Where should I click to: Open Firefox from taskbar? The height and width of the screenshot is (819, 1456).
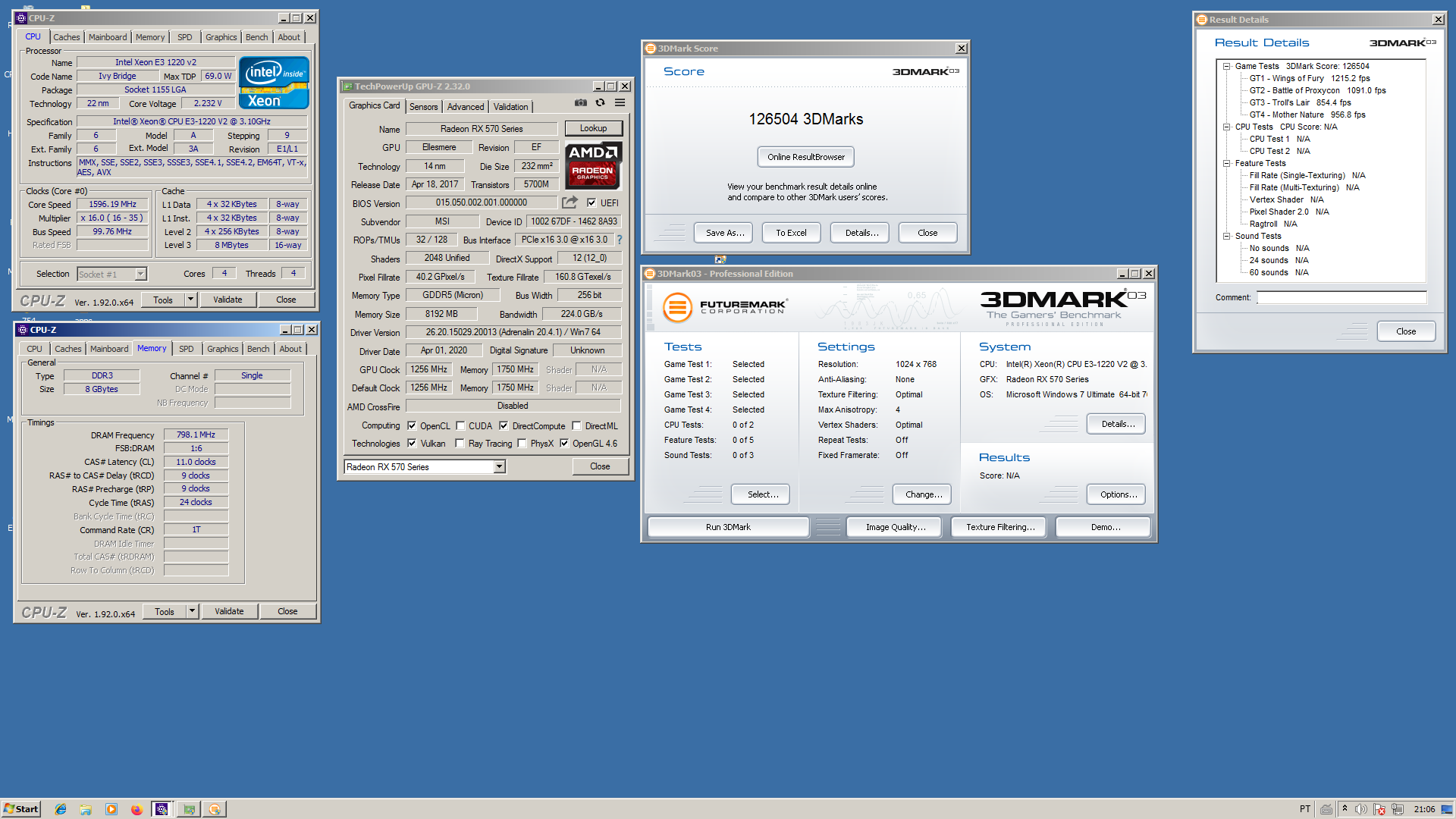pos(136,809)
